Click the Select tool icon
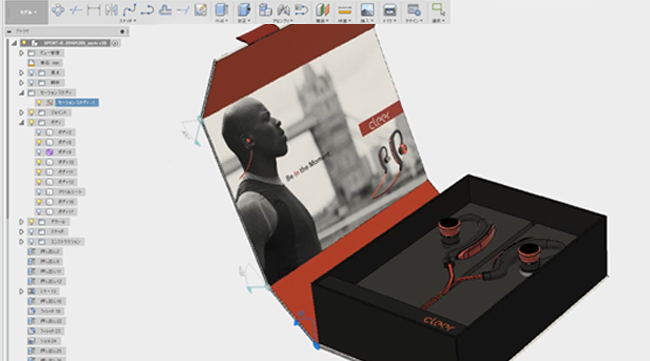Image resolution: width=650 pixels, height=361 pixels. [x=438, y=9]
